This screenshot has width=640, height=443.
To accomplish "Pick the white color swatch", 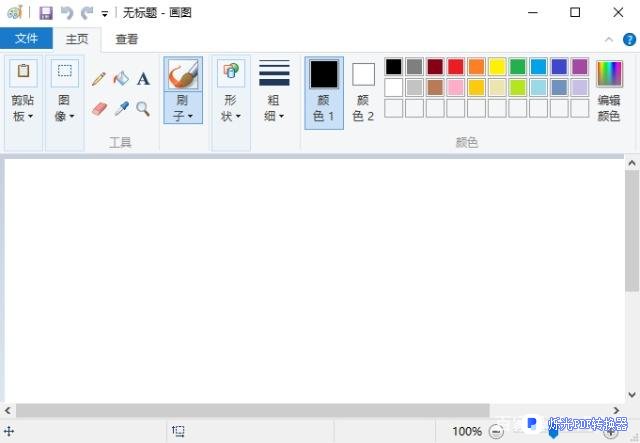I will [x=393, y=87].
